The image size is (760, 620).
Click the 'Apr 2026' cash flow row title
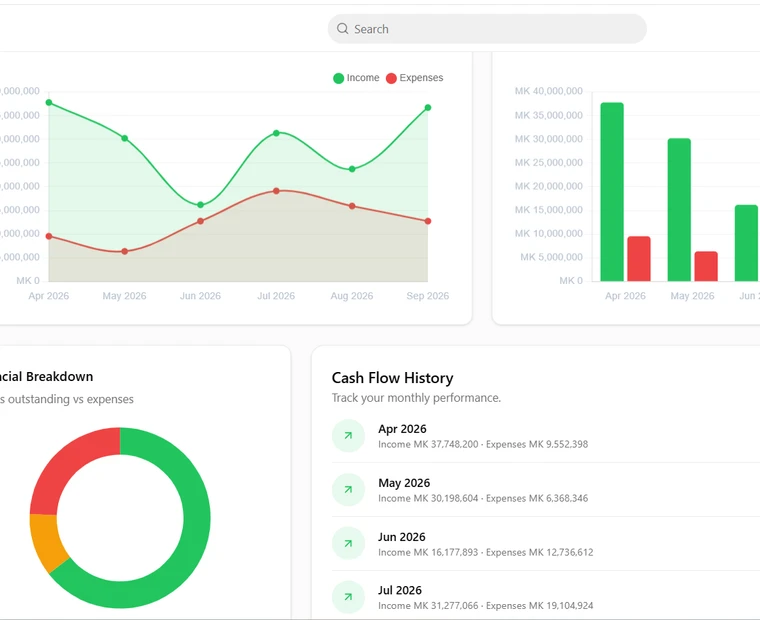[x=402, y=429]
